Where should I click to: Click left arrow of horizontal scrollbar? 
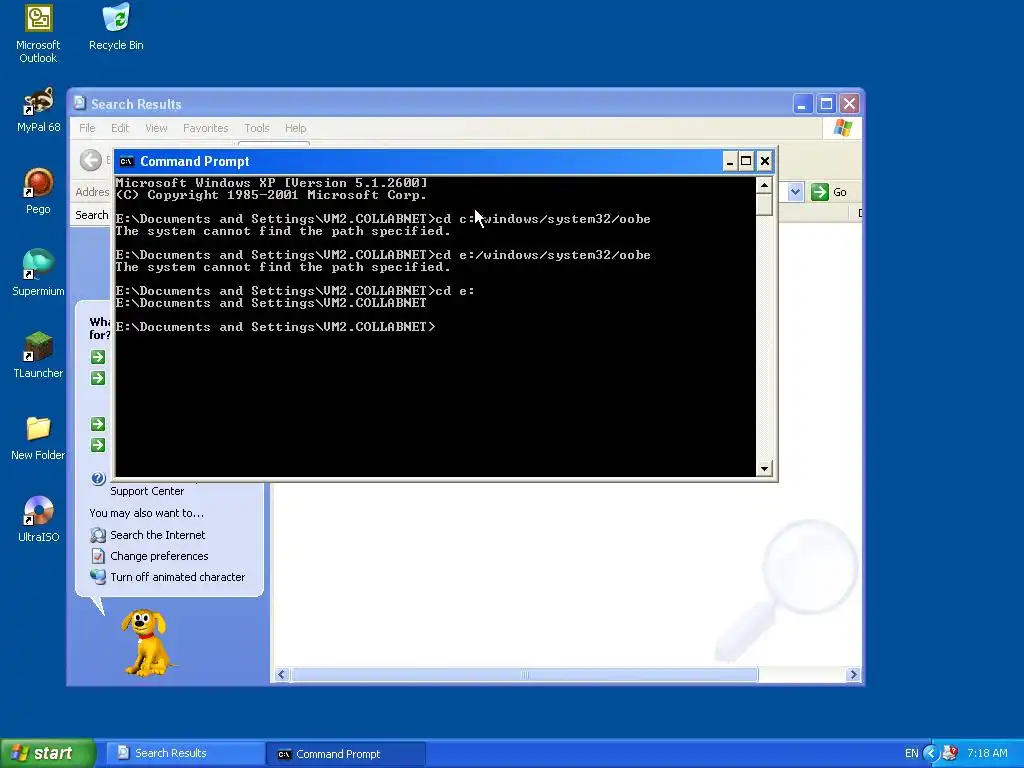281,675
